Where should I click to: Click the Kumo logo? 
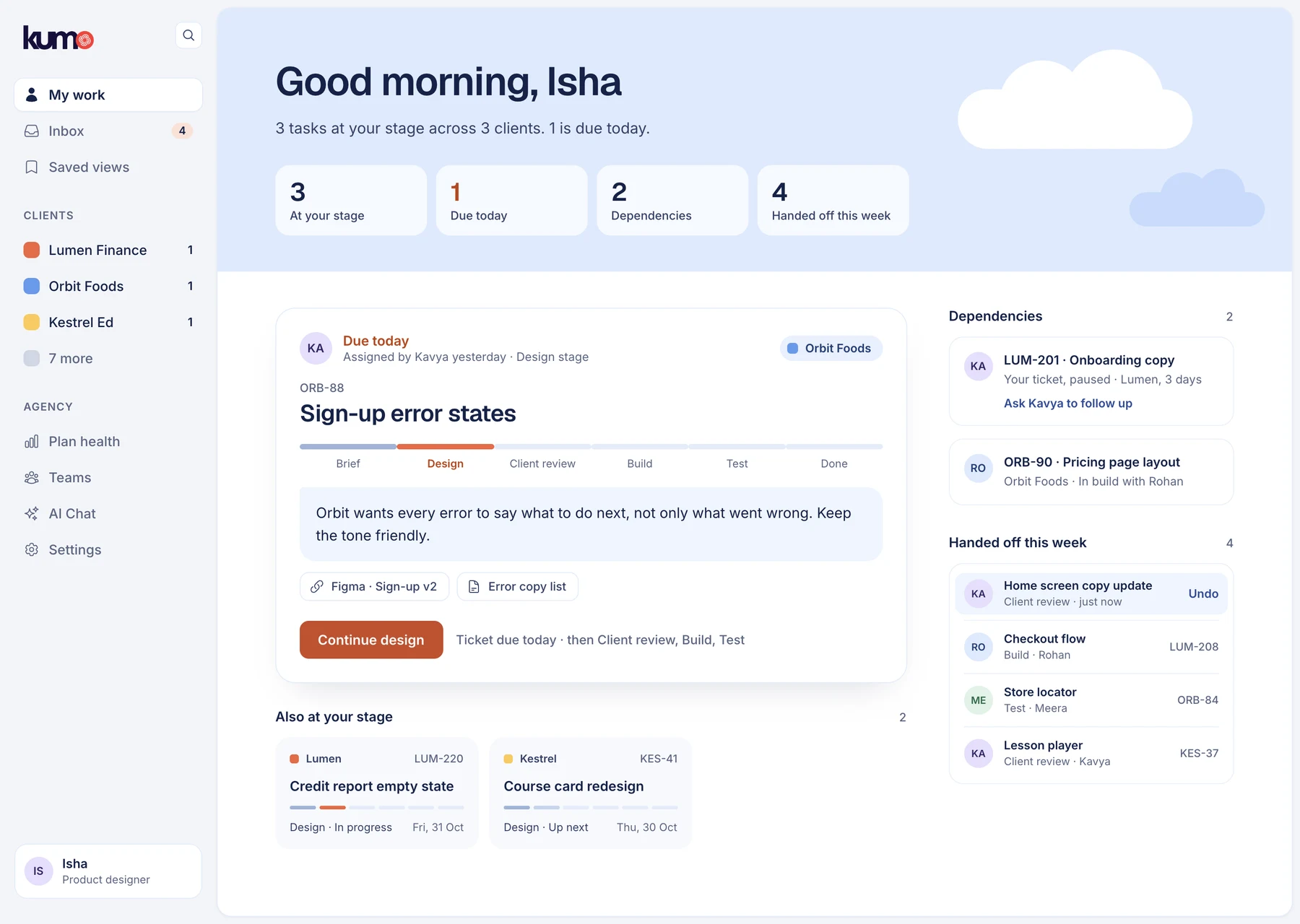tap(58, 38)
